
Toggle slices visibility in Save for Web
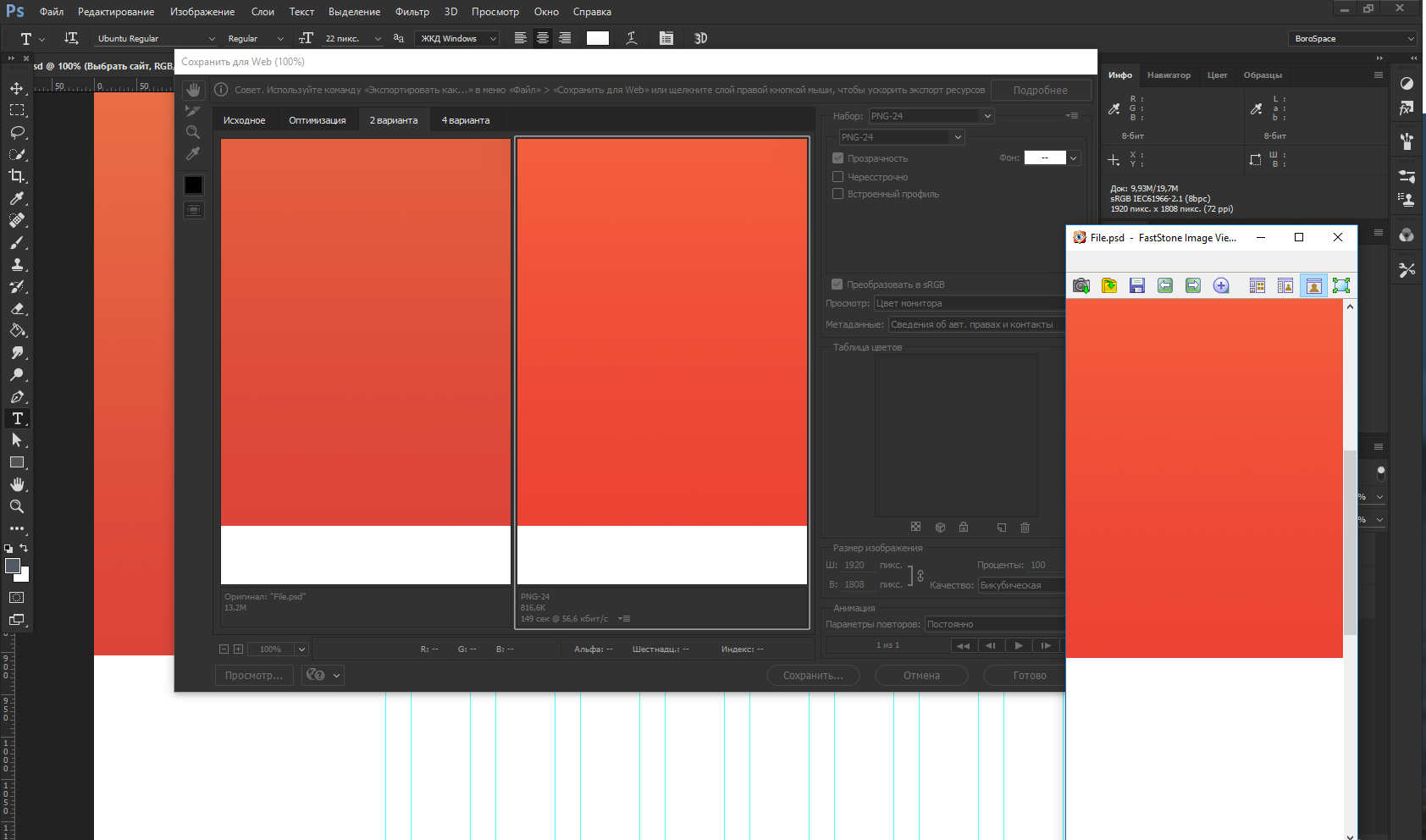pos(194,210)
